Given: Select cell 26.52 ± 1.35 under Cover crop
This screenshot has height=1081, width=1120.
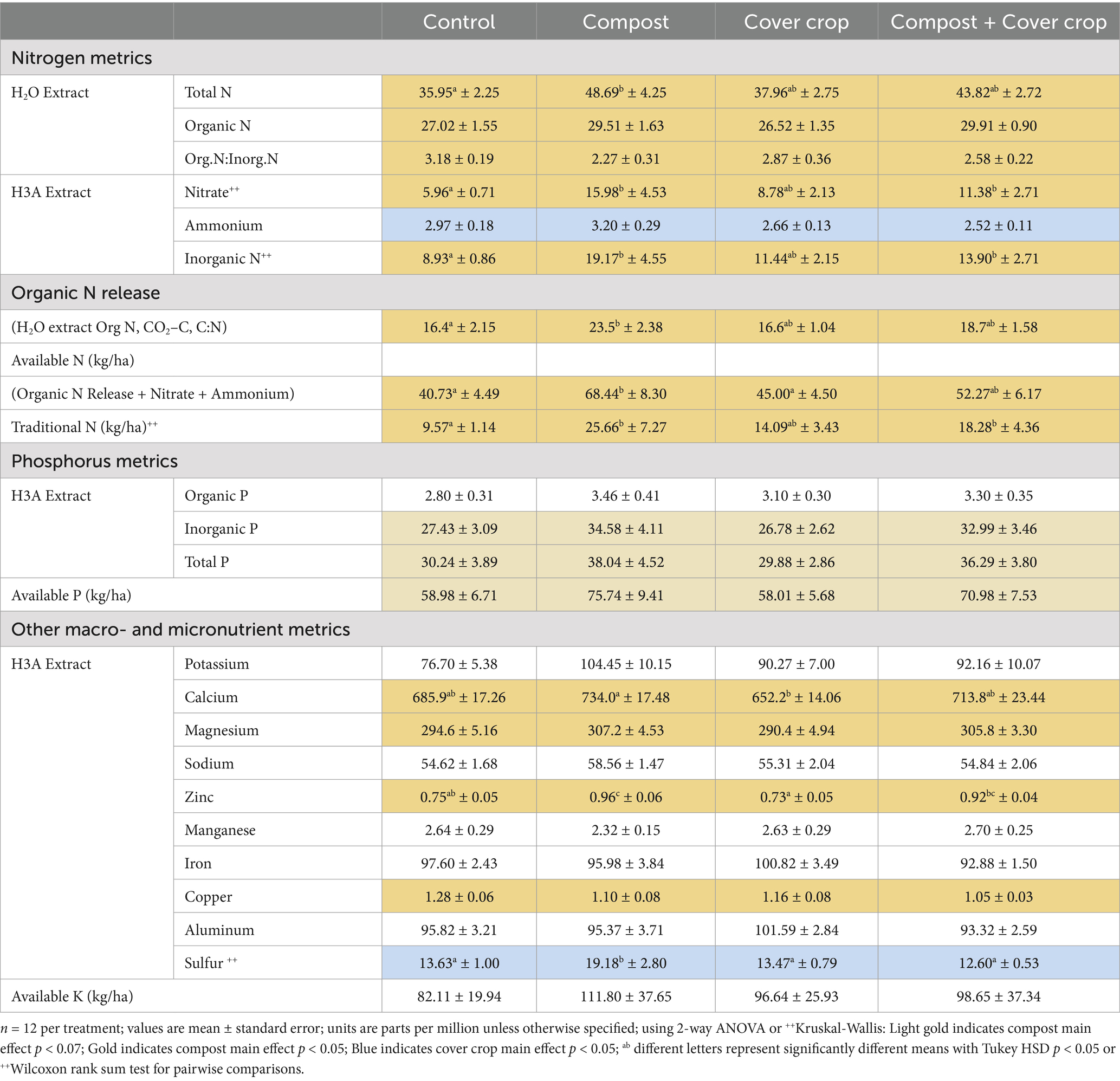Looking at the screenshot, I should pyautogui.click(x=796, y=126).
